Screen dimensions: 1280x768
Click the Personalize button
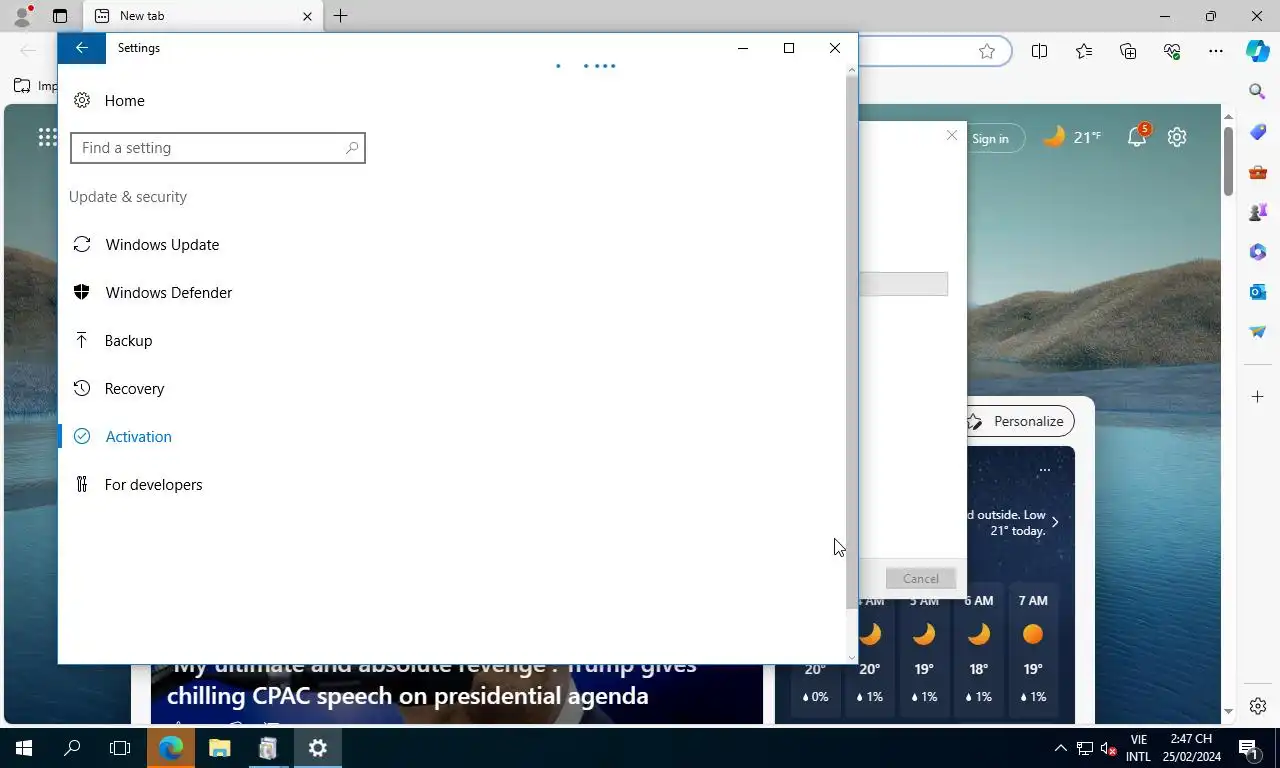tap(1019, 421)
